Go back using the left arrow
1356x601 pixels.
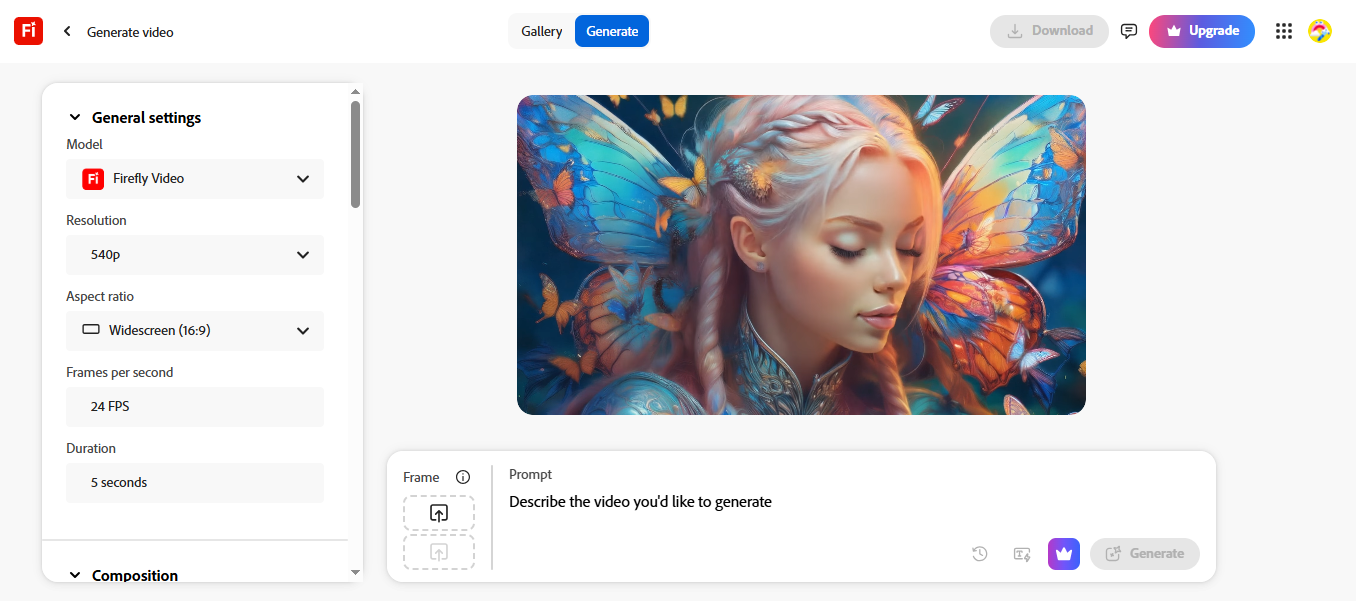[x=67, y=31]
